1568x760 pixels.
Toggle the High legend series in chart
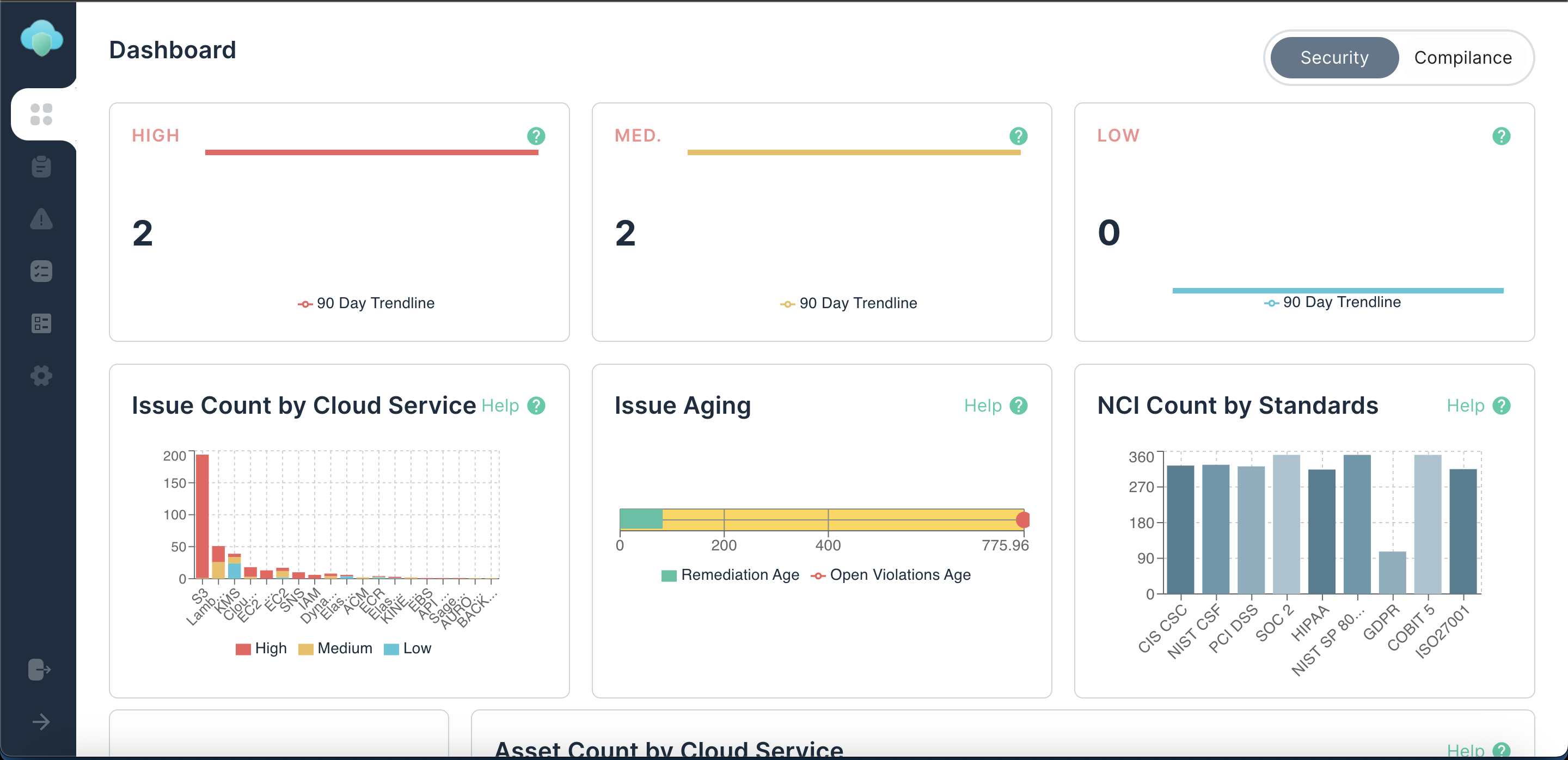[261, 648]
